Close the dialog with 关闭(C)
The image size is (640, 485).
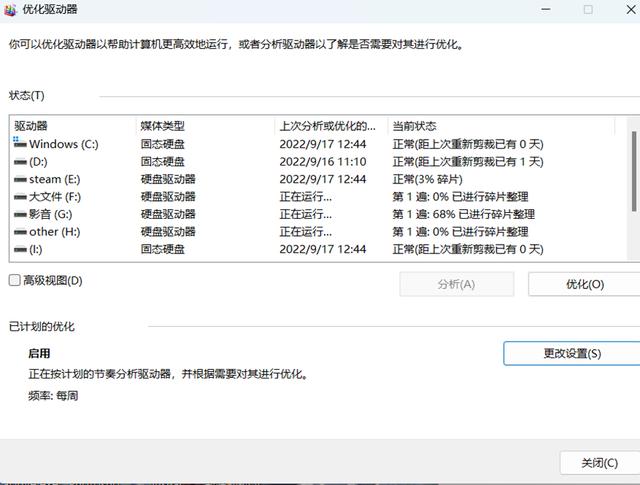pos(599,463)
